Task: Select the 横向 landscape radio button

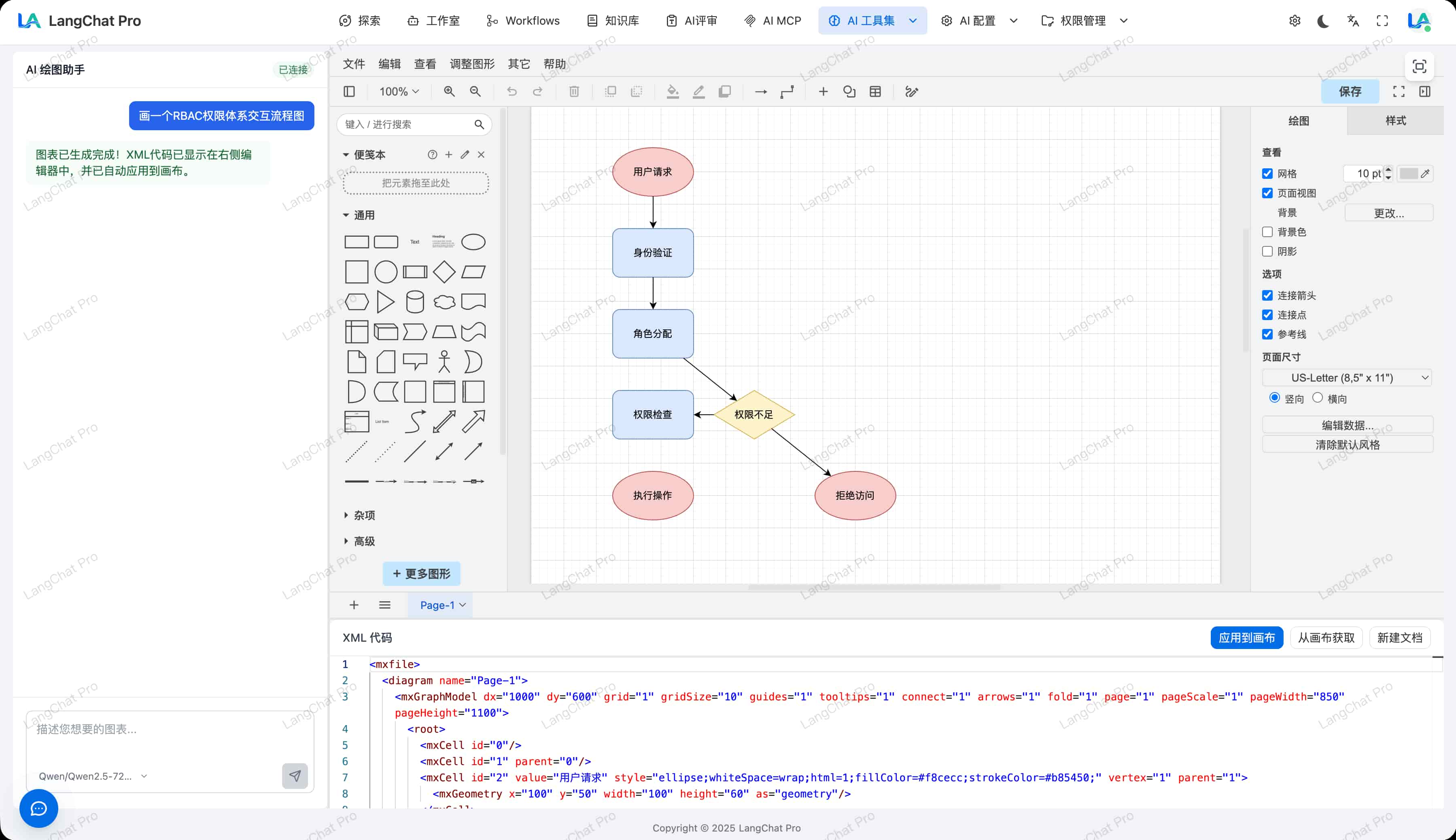Action: tap(1318, 397)
